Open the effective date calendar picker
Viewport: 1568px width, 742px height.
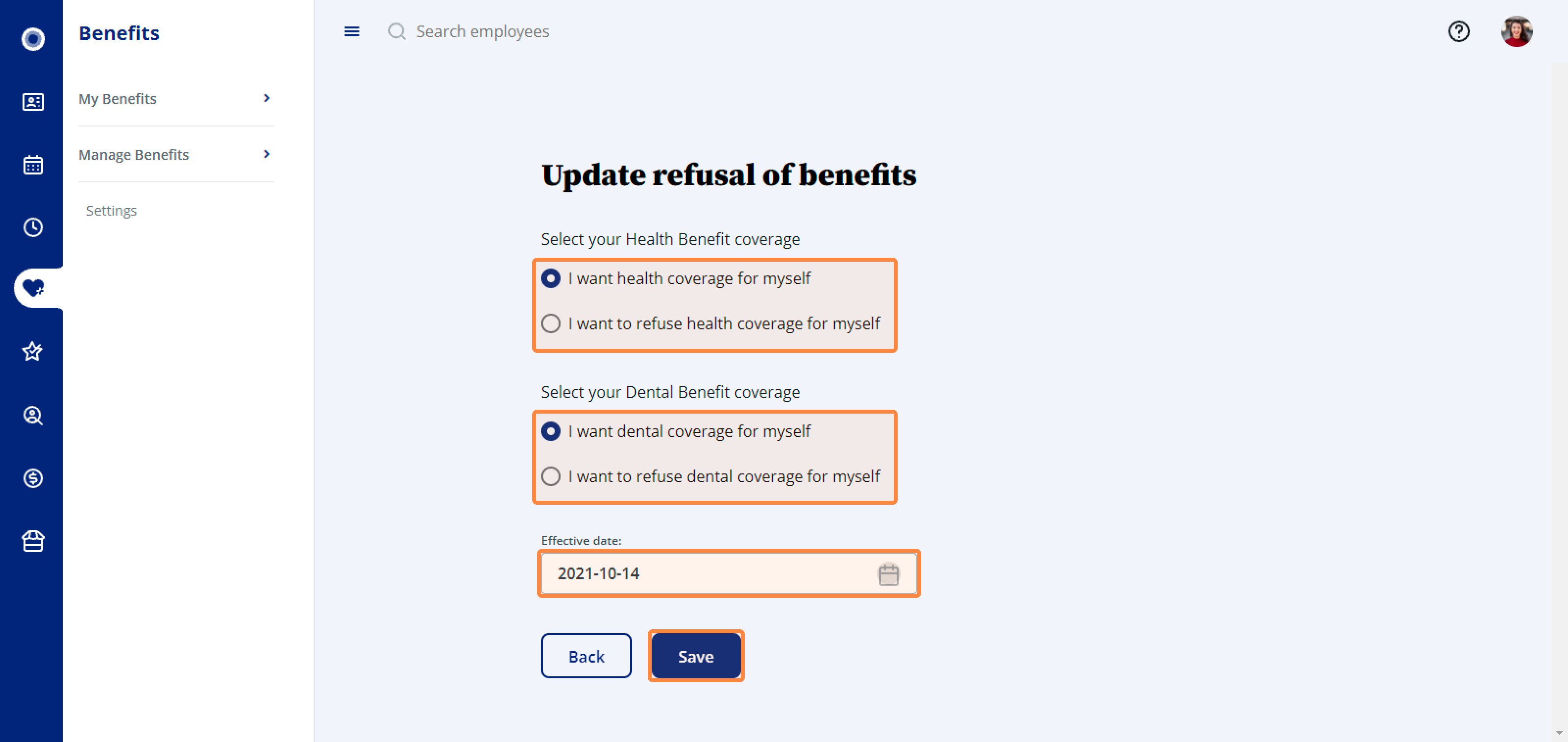click(888, 574)
